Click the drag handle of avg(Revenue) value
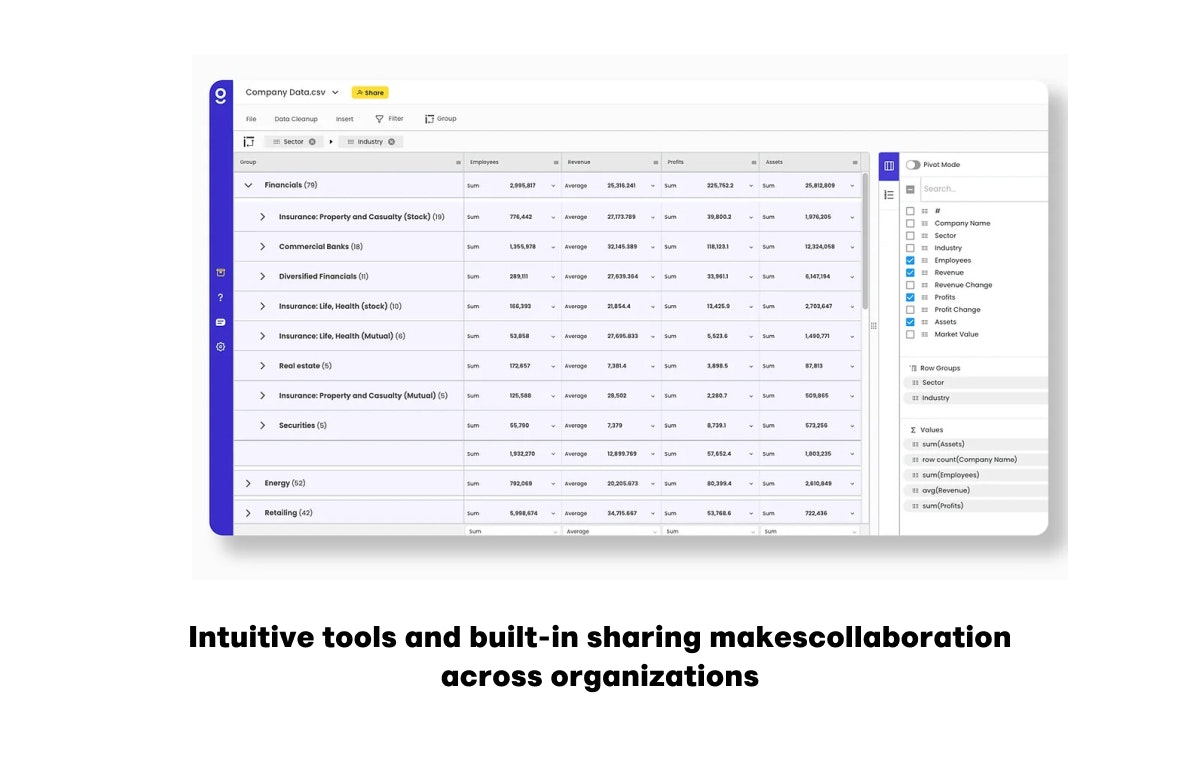 (x=914, y=491)
